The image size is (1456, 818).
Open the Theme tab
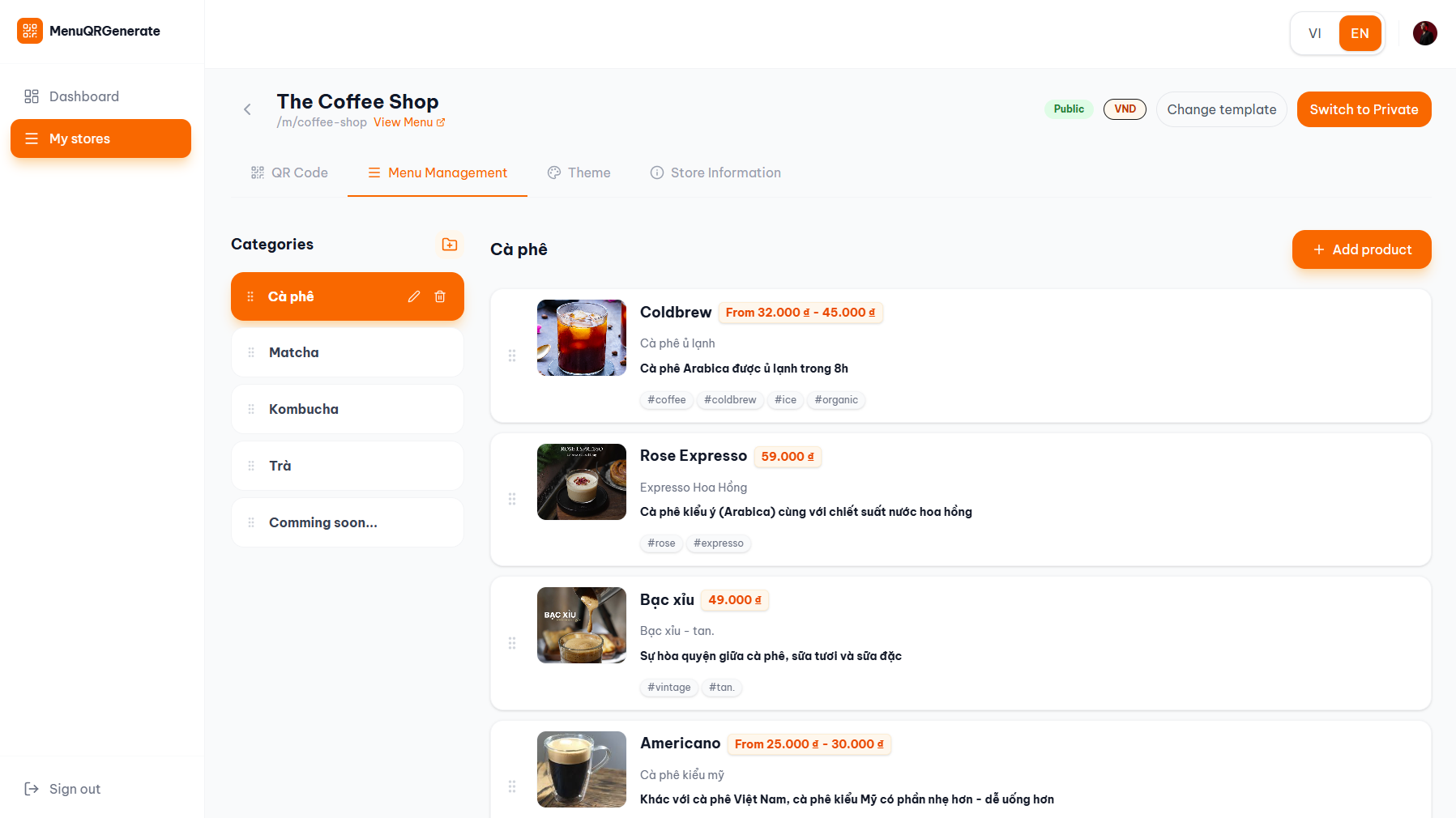(x=579, y=173)
